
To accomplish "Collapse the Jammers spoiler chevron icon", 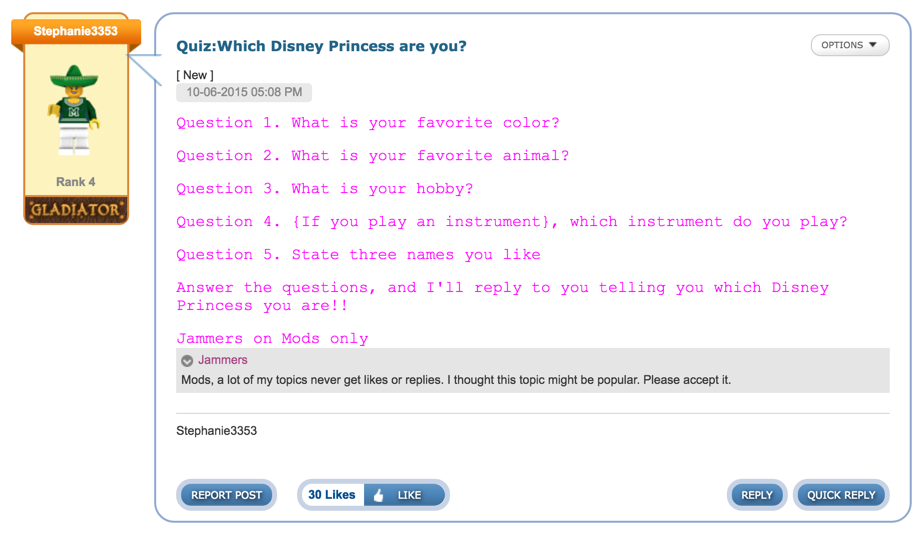I will click(187, 361).
